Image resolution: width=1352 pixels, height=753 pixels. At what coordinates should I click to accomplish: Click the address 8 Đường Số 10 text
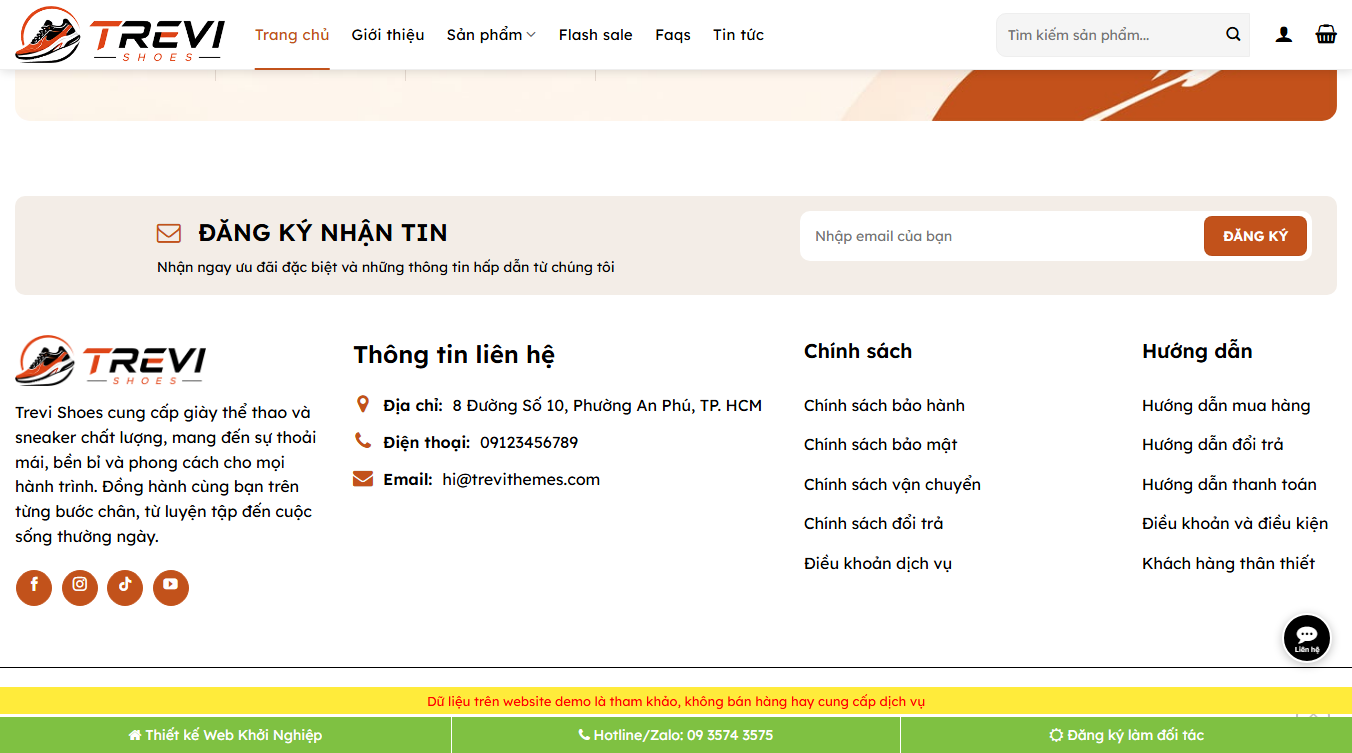[607, 405]
